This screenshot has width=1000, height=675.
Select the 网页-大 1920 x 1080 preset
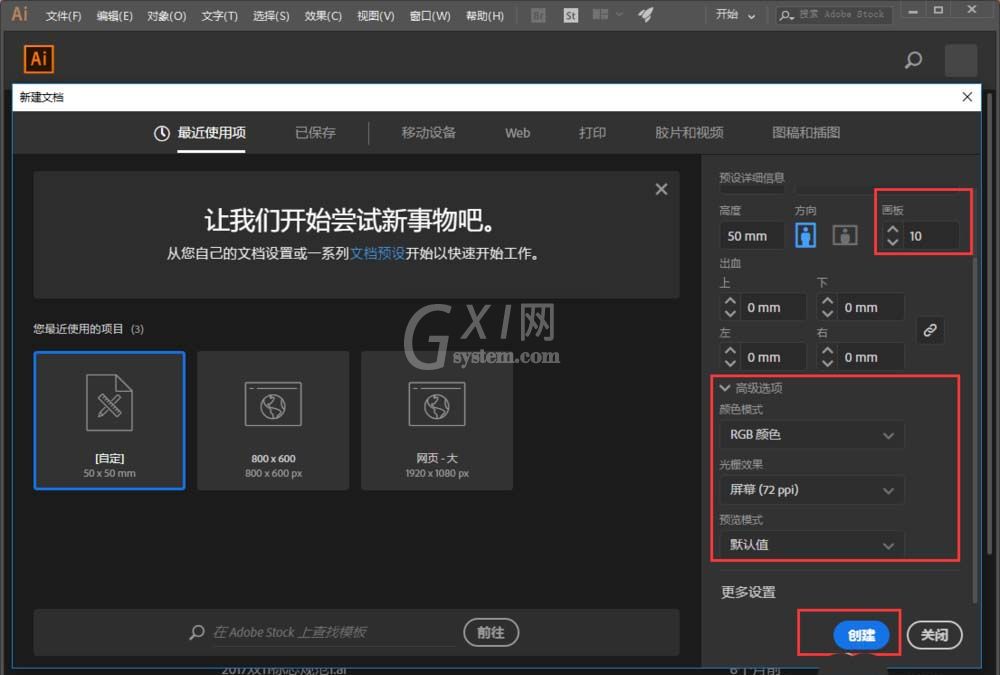click(437, 420)
